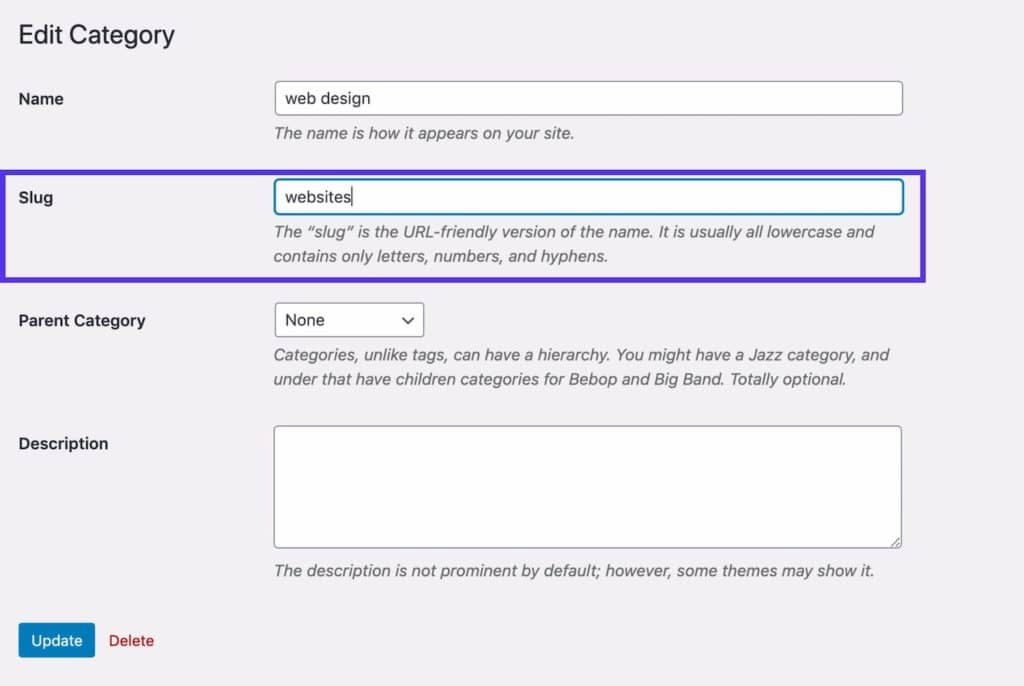
Task: Click the Slug label text
Action: (x=35, y=197)
